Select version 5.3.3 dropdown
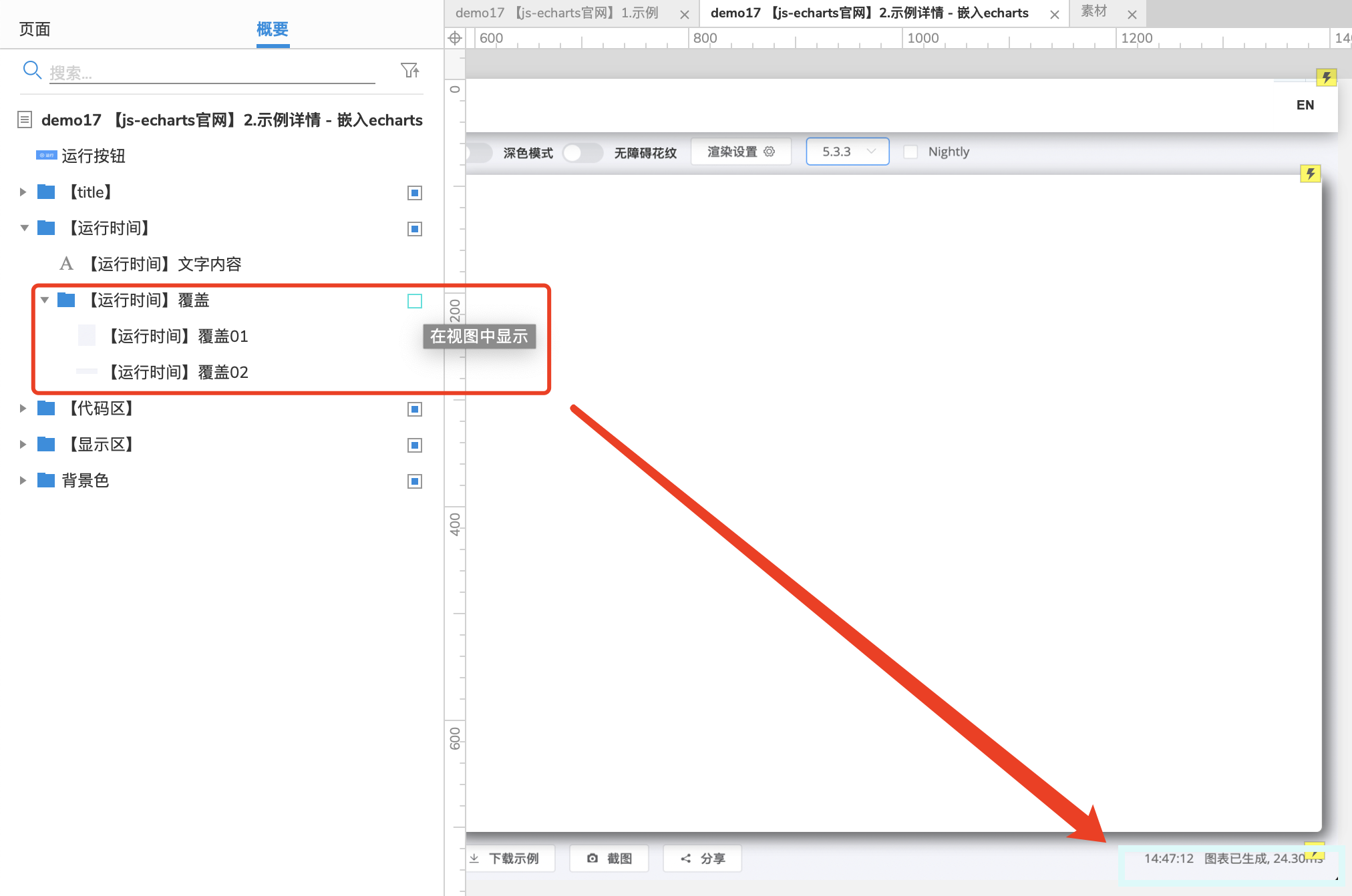This screenshot has height=896, width=1352. (845, 151)
